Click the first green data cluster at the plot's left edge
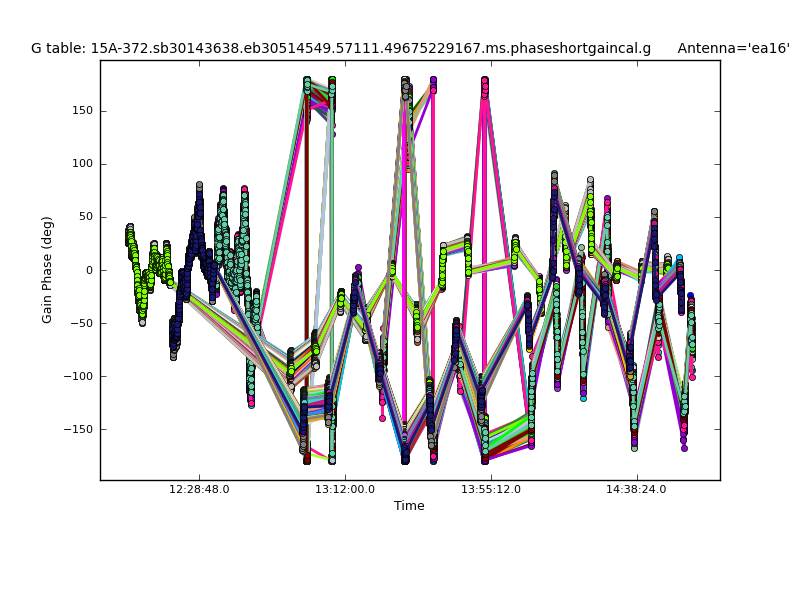 130,237
